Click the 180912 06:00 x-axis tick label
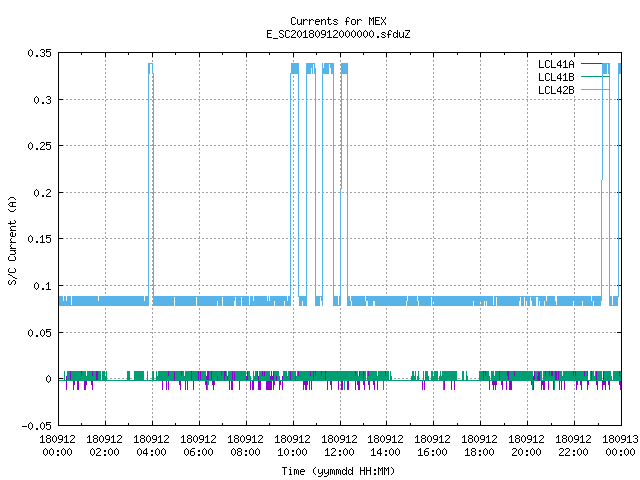This screenshot has height=480, width=640. (198, 446)
